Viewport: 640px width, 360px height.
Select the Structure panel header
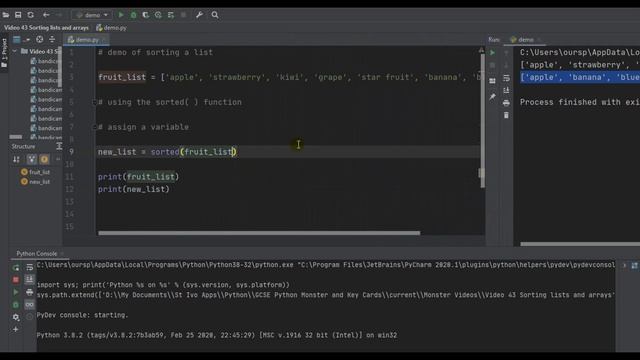pyautogui.click(x=23, y=147)
